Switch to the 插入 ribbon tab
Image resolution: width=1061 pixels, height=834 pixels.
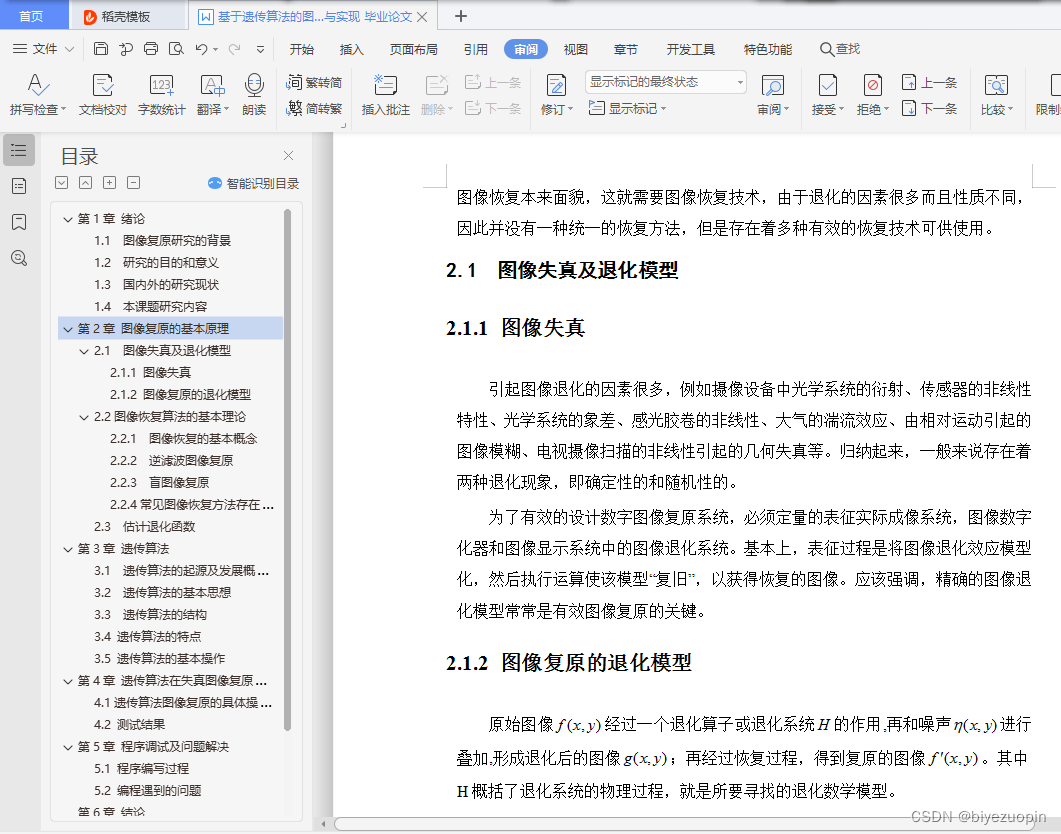[351, 49]
